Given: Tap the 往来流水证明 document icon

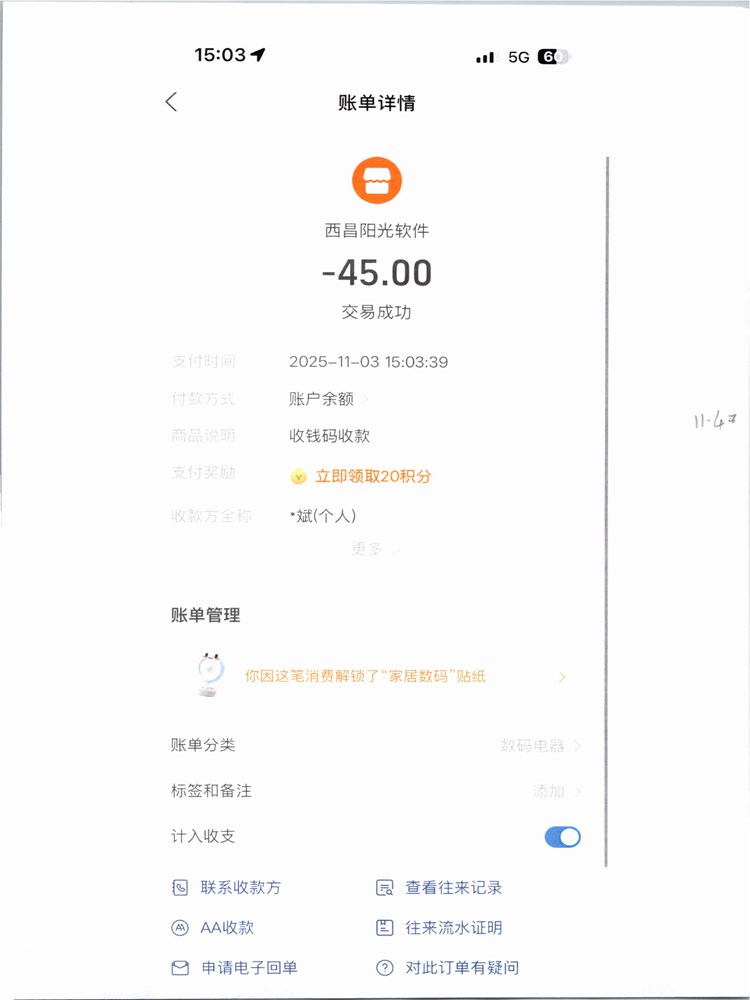Looking at the screenshot, I should click(x=384, y=928).
